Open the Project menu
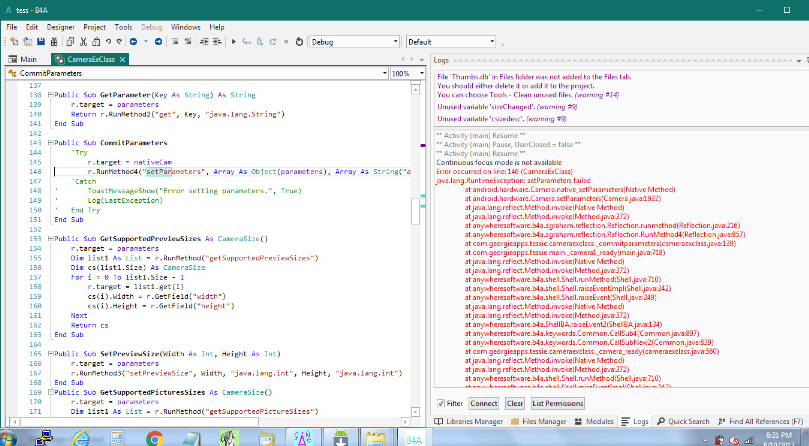The width and height of the screenshot is (809, 446). click(94, 26)
